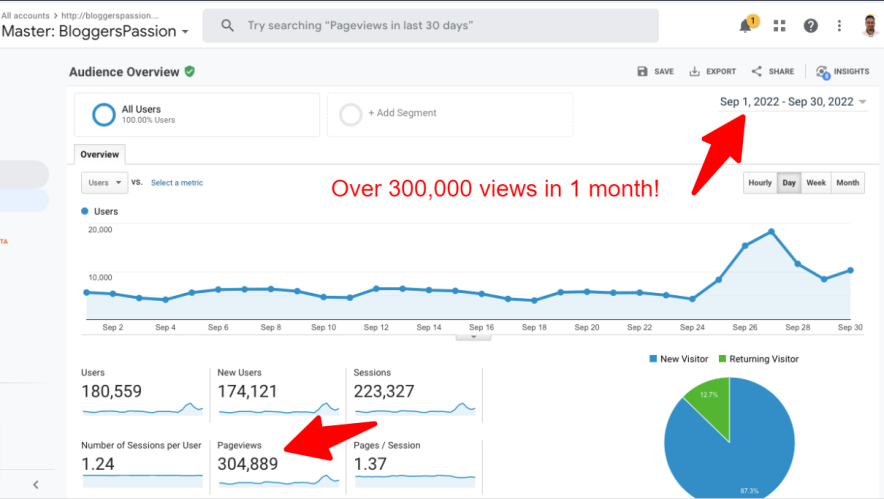Viewport: 884px width, 499px height.
Task: Click the peak data point near Sep 27
Action: click(x=771, y=232)
